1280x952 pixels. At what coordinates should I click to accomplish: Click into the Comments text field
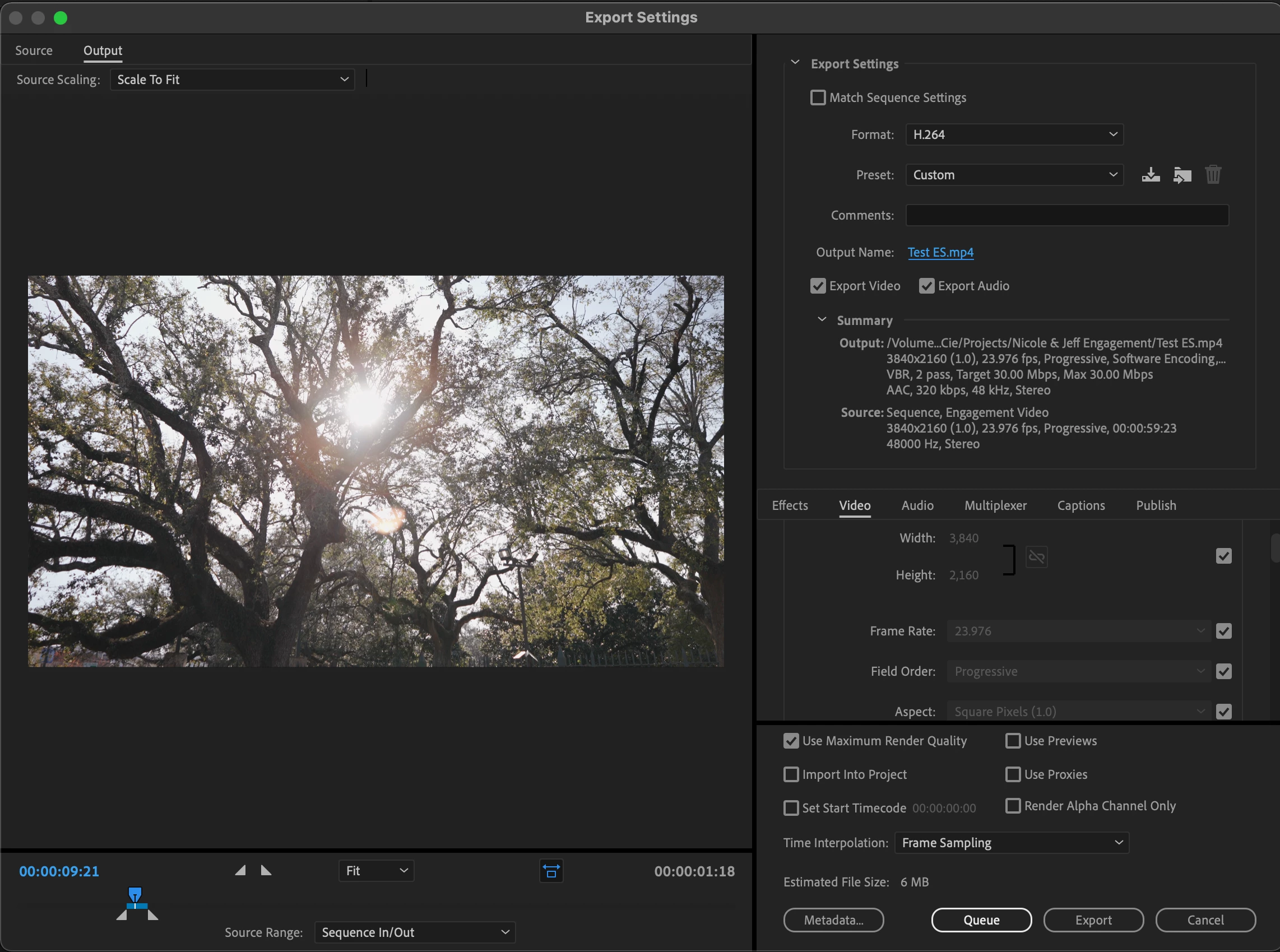click(x=1067, y=215)
